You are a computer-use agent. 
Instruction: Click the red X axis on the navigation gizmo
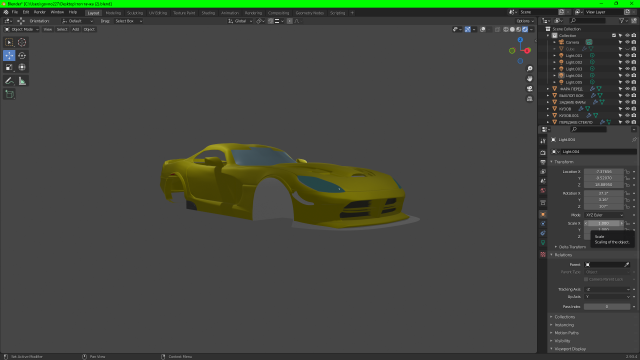click(x=527, y=51)
